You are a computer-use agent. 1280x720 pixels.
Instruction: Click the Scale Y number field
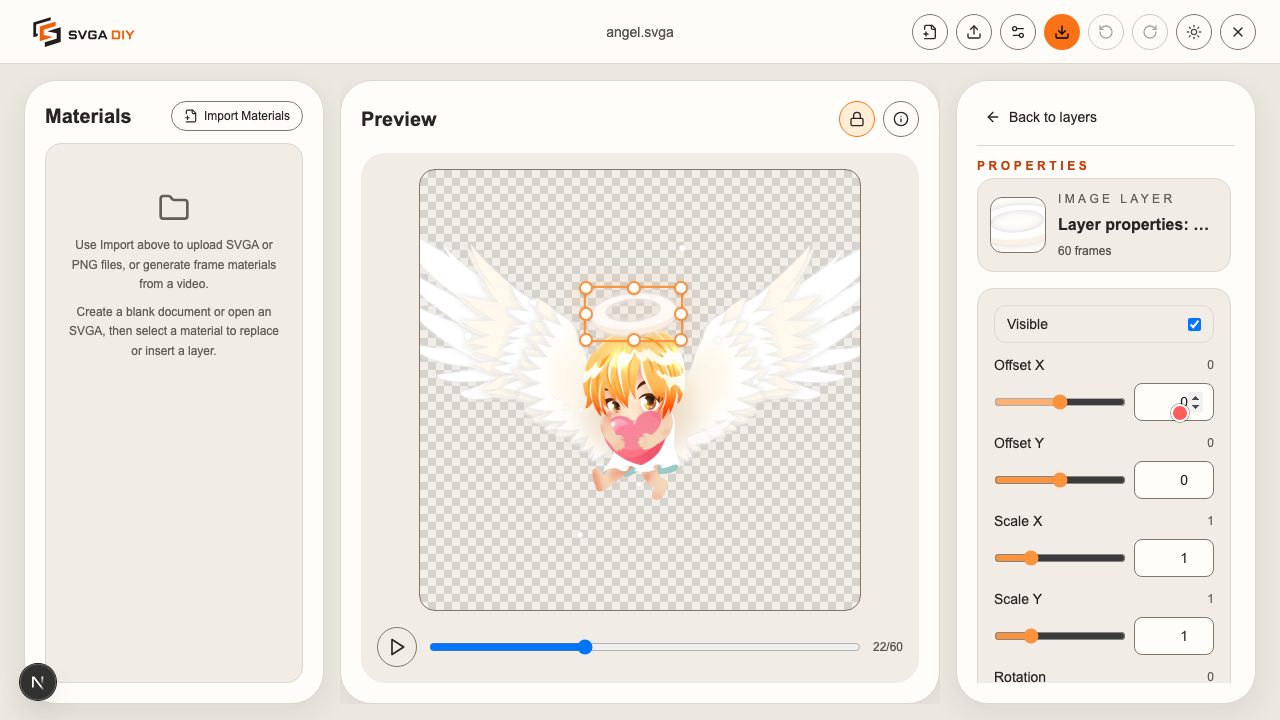1174,636
